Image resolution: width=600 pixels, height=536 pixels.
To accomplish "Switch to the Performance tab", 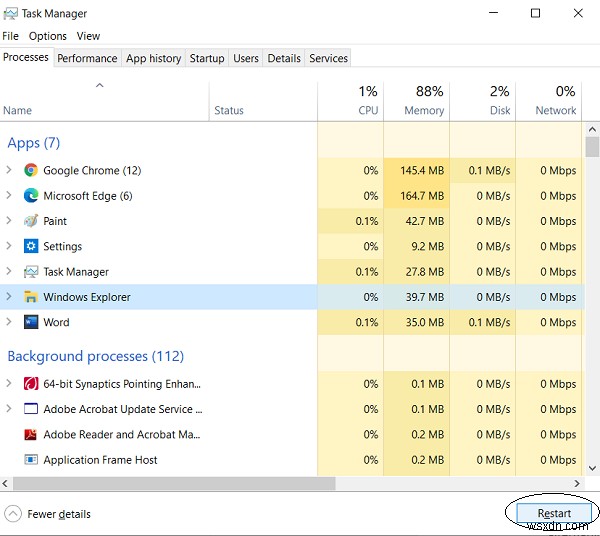I will [87, 58].
